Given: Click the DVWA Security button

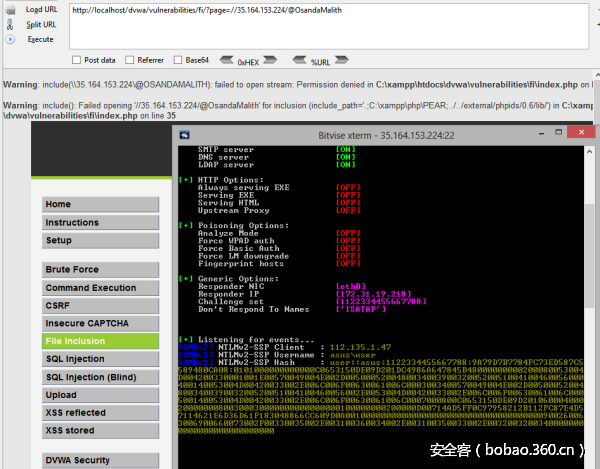Looking at the screenshot, I should click(100, 460).
